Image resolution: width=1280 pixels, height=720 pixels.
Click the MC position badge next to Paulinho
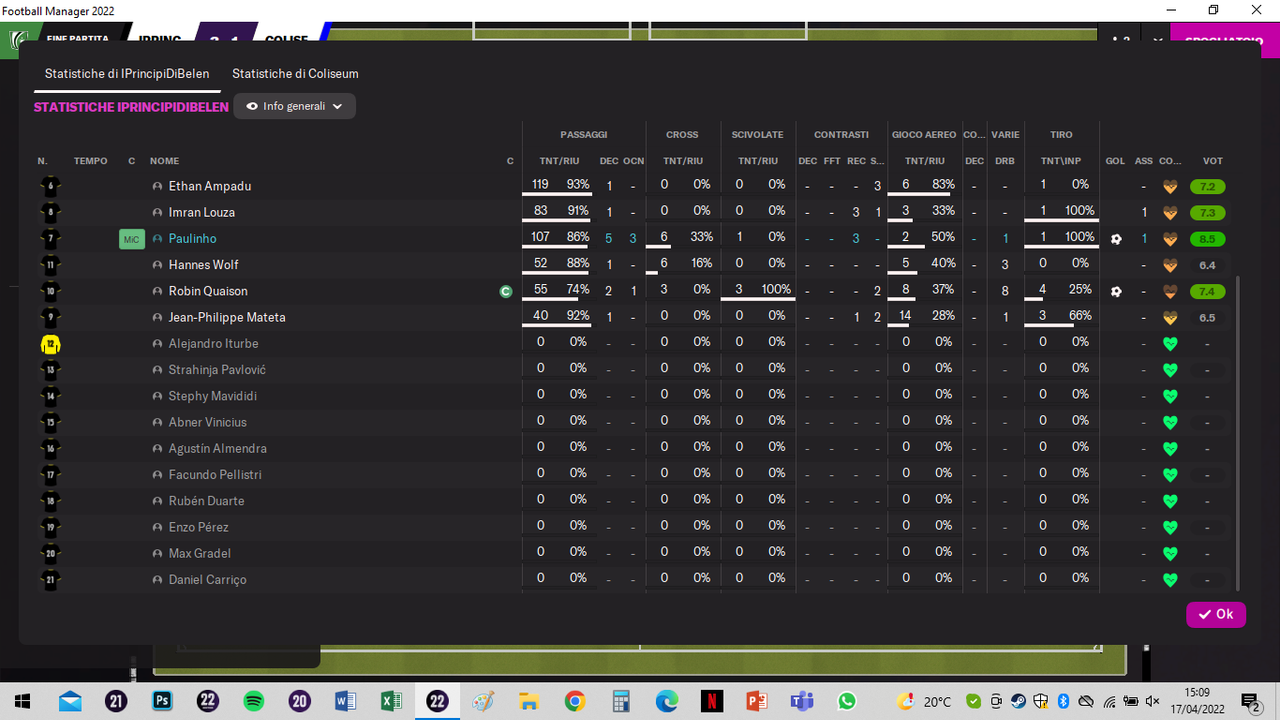[132, 239]
